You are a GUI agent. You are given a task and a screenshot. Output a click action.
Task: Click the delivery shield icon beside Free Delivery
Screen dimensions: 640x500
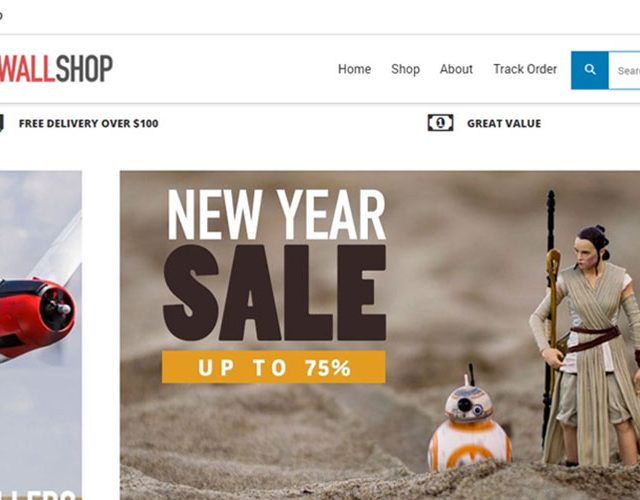pos(1,123)
